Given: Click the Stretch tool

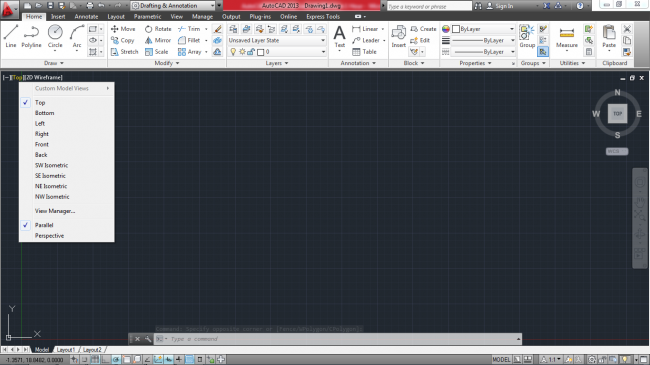Looking at the screenshot, I should tap(124, 52).
